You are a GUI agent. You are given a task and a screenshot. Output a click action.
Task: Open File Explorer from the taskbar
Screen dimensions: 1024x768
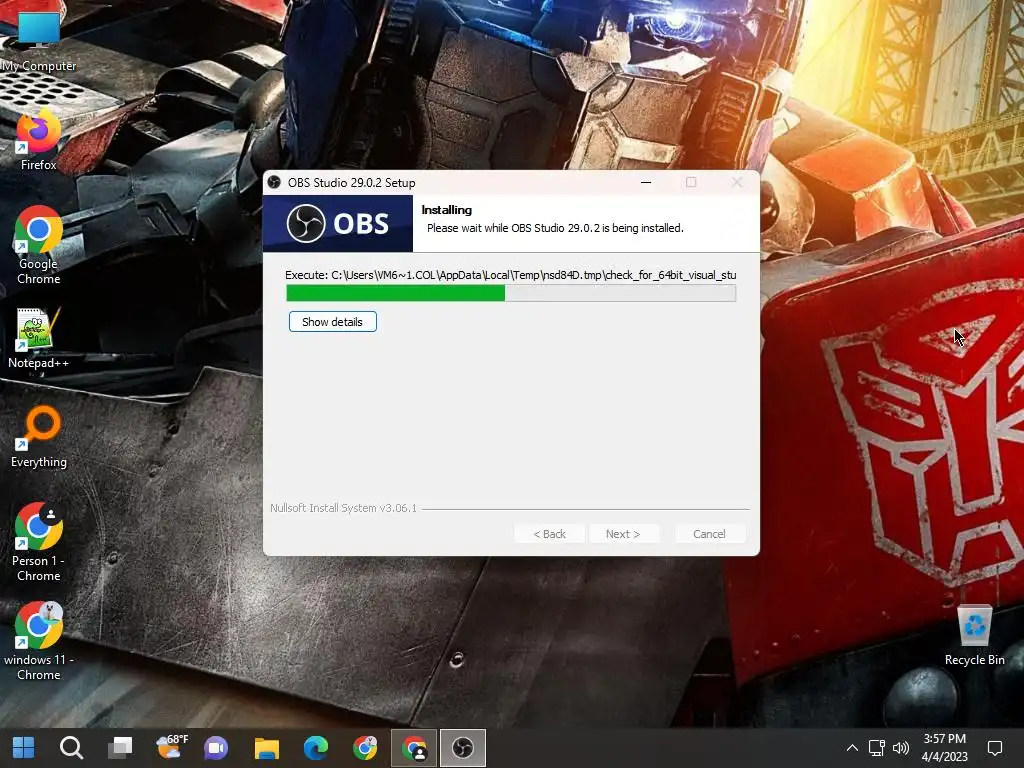click(266, 748)
